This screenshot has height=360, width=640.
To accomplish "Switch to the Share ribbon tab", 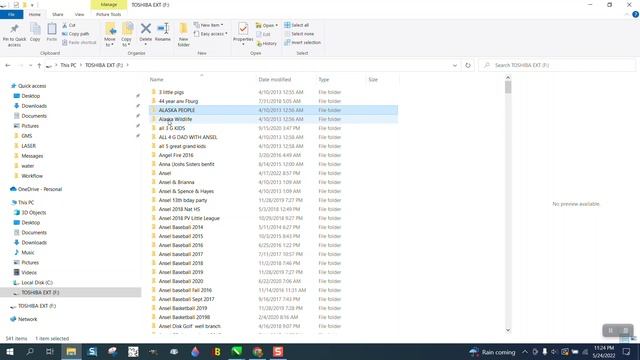I will click(58, 14).
